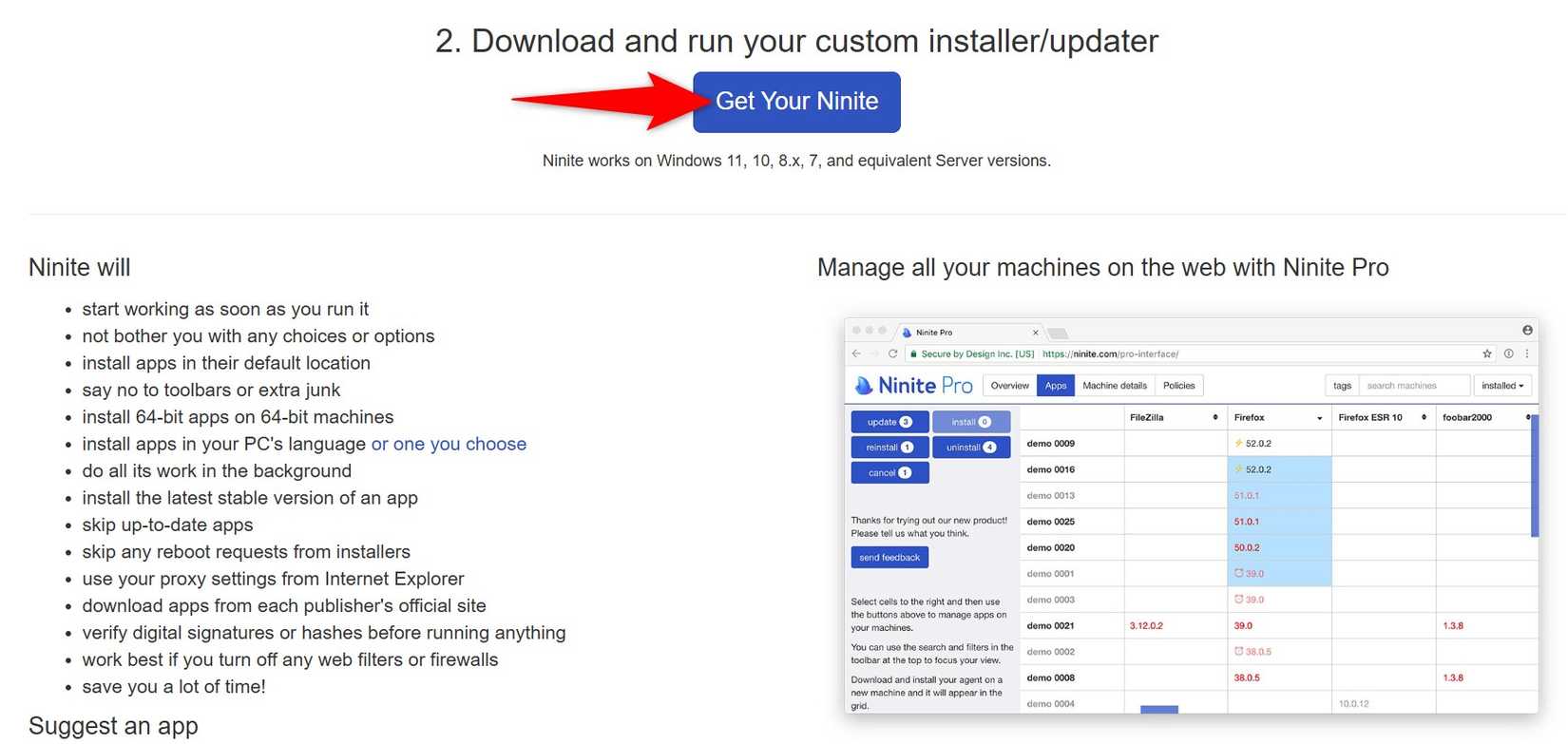
Task: Click 'say no to toolbars or extra junk'
Action: (211, 390)
